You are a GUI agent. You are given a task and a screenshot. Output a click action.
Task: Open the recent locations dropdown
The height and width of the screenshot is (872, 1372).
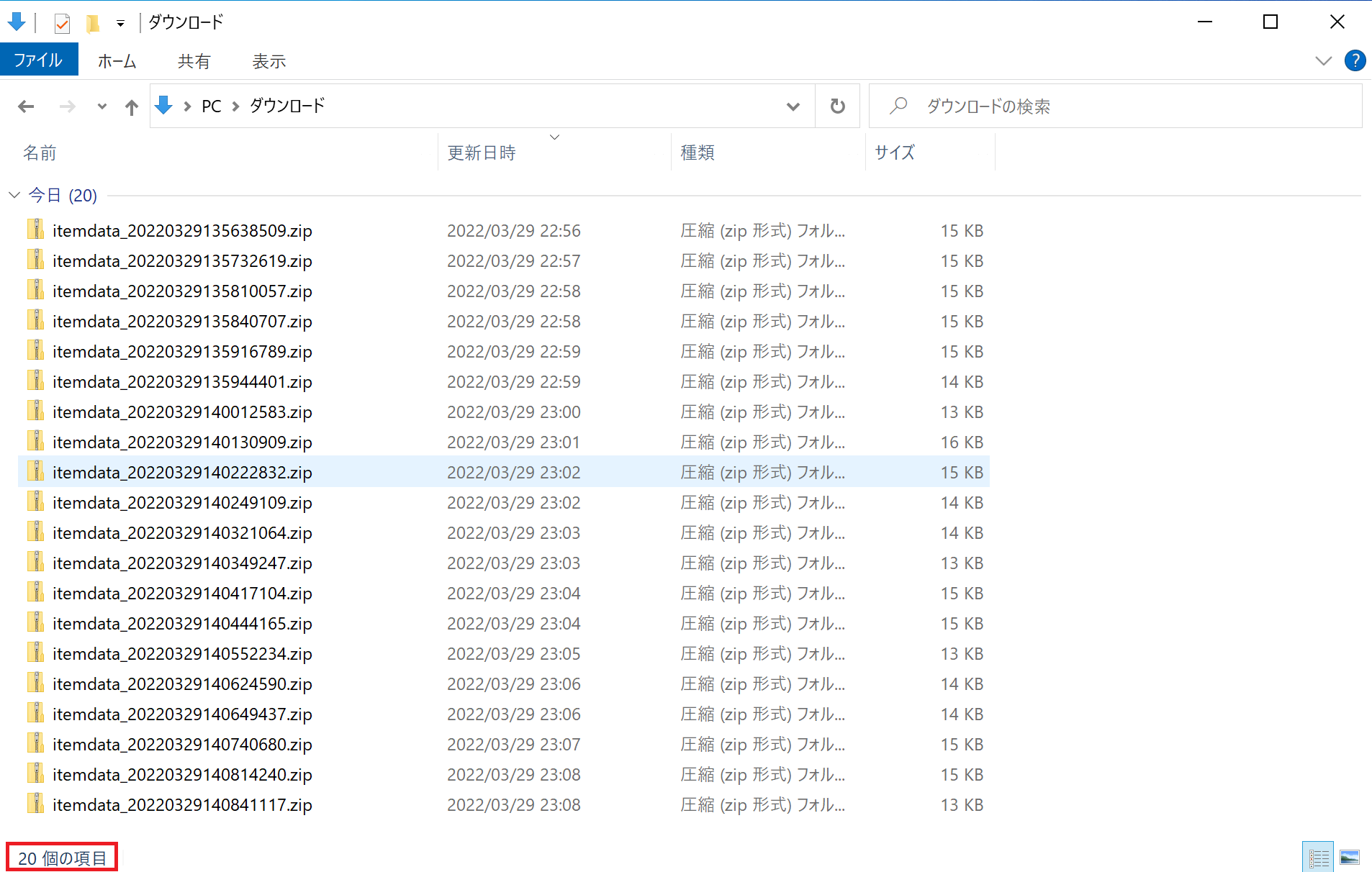102,106
